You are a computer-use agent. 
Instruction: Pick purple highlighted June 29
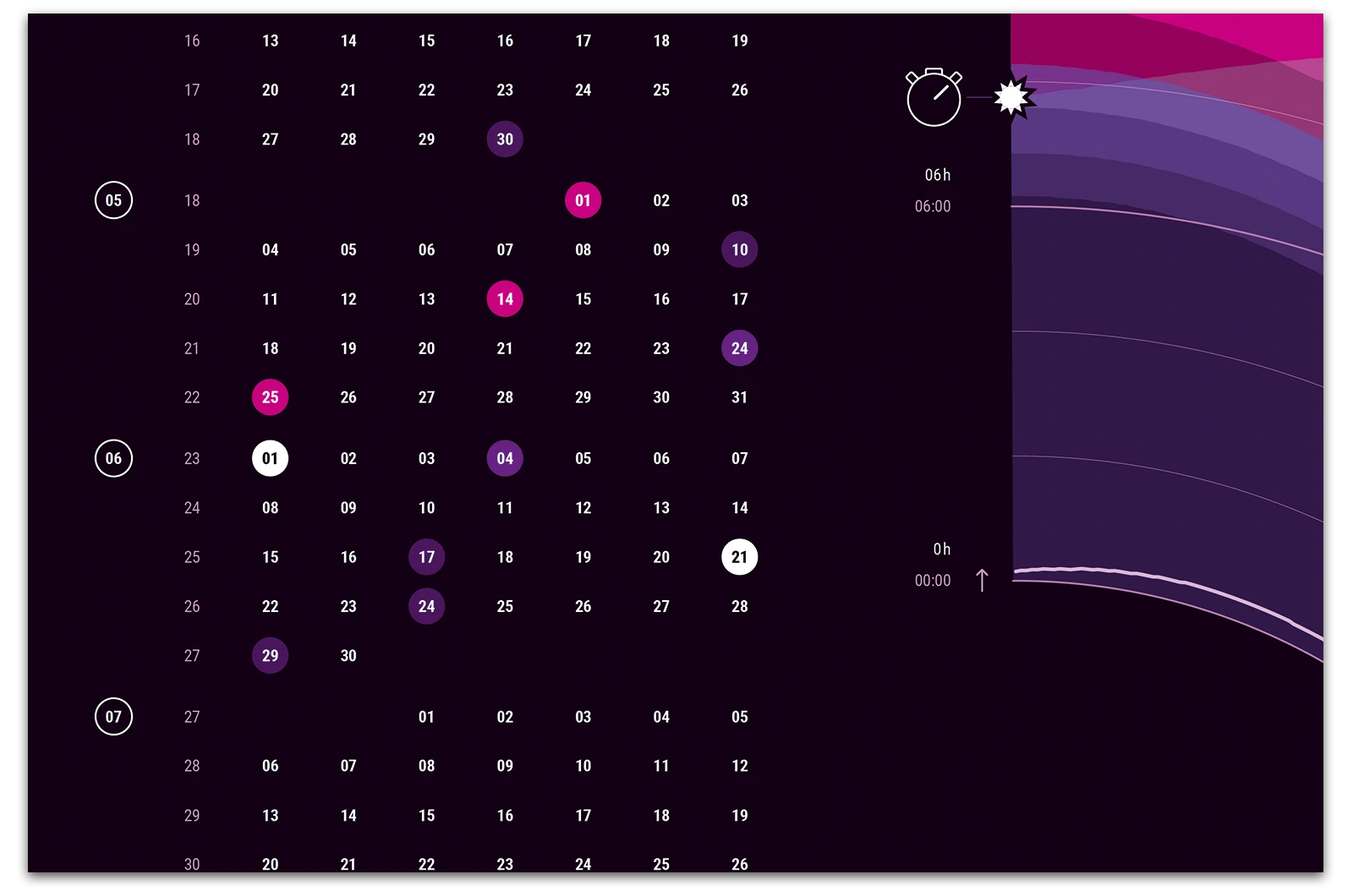270,656
